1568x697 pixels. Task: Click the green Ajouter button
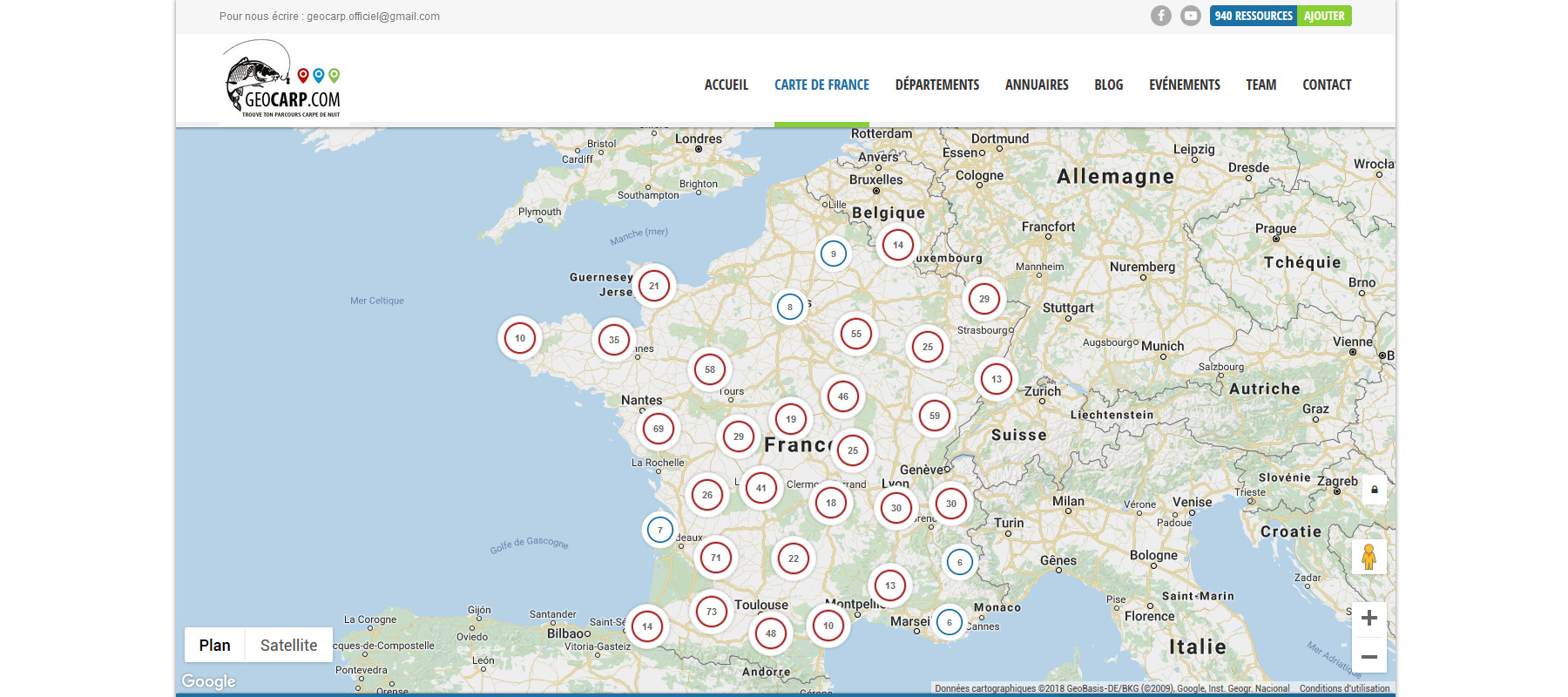[1324, 16]
